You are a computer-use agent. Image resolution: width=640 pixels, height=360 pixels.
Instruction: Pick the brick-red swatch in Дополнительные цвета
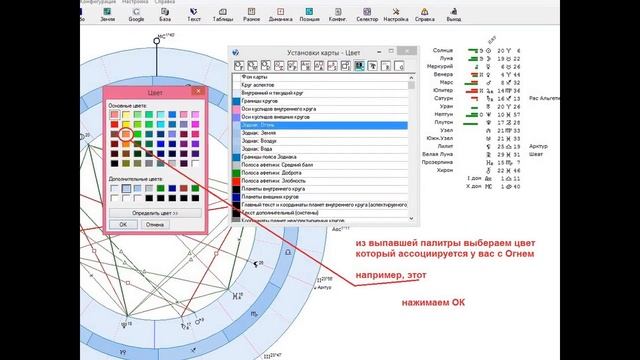[184, 188]
